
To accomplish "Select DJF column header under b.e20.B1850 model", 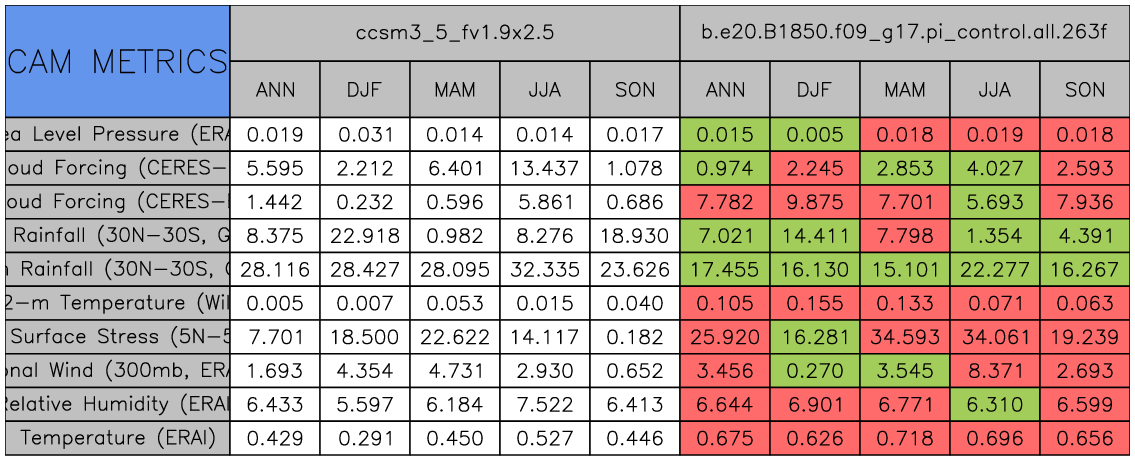I will click(x=815, y=90).
